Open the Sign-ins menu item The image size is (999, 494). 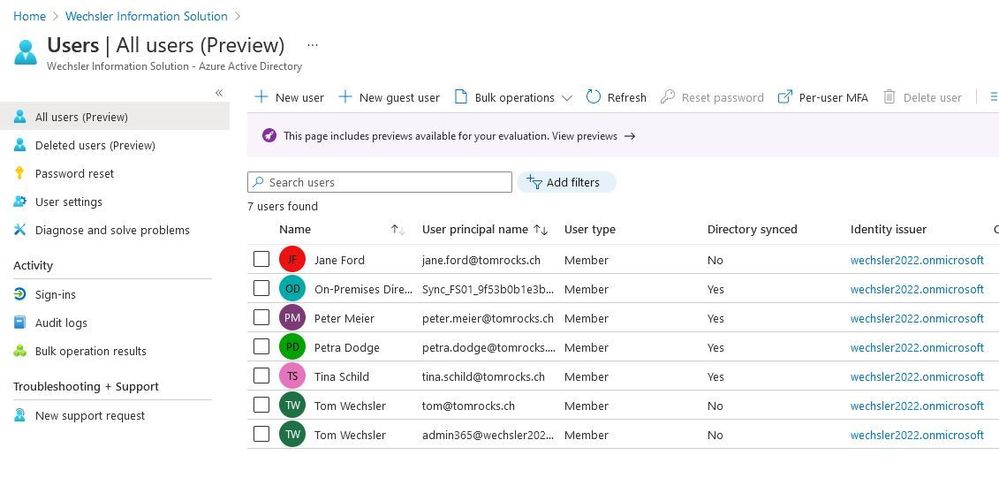[x=55, y=295]
